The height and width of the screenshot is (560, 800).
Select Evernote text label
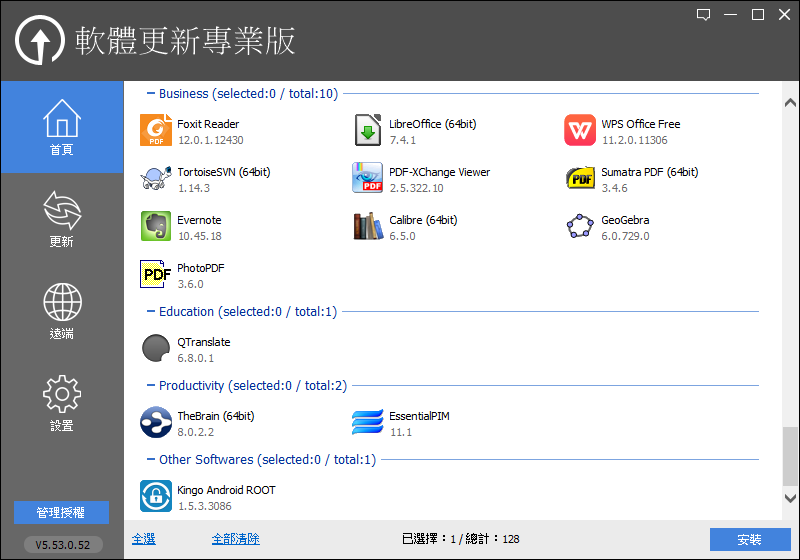pyautogui.click(x=199, y=220)
